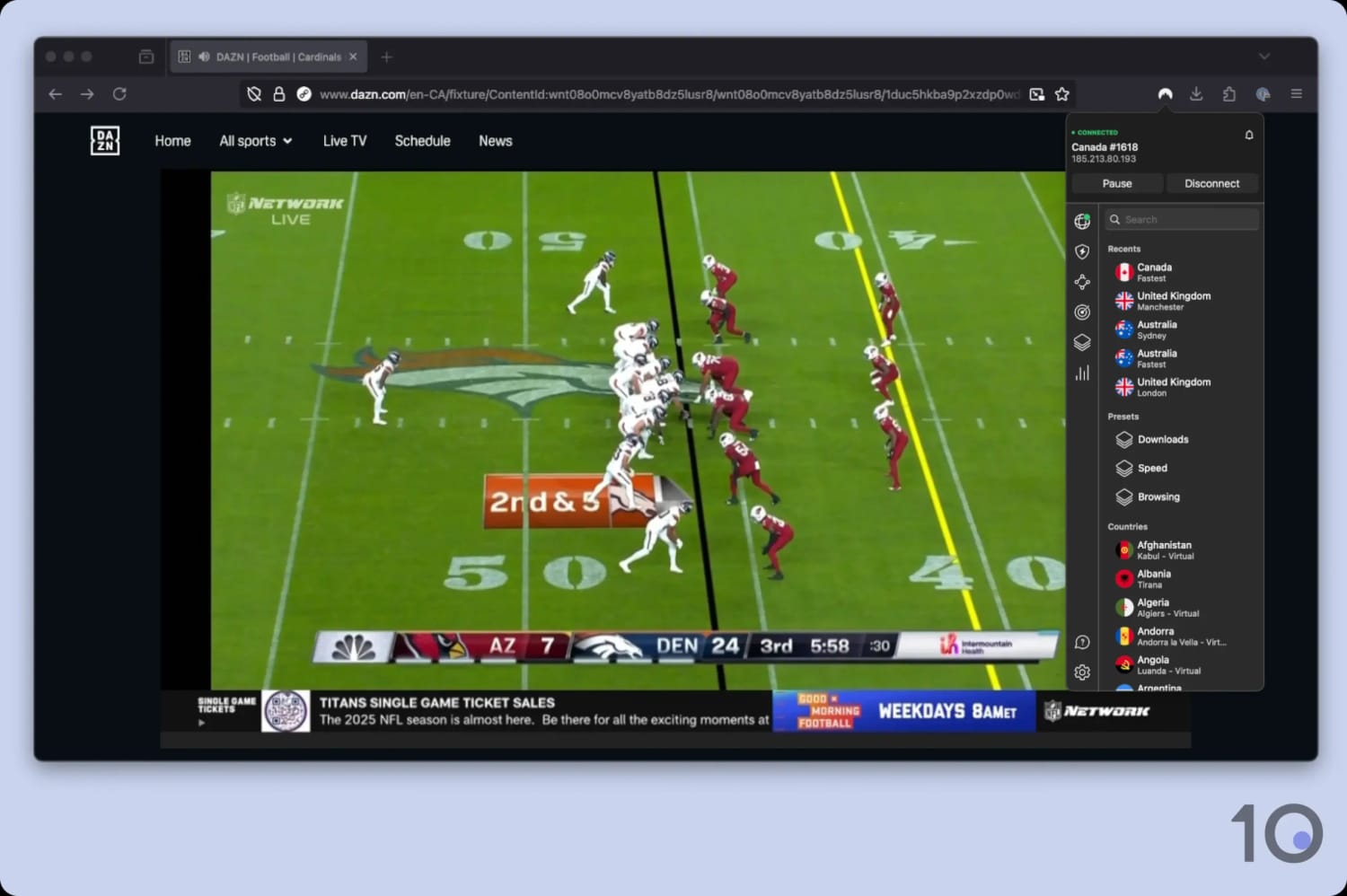Disconnect from the Canada VPN server
Image resolution: width=1347 pixels, height=896 pixels.
1212,183
